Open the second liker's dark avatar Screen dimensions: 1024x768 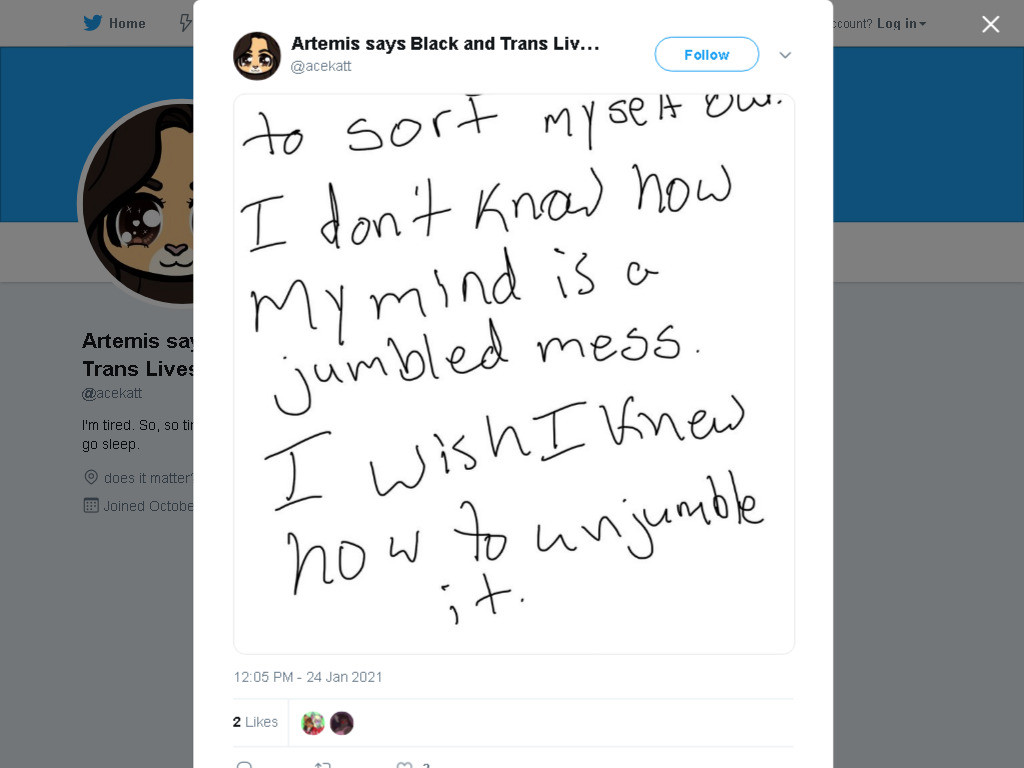342,723
